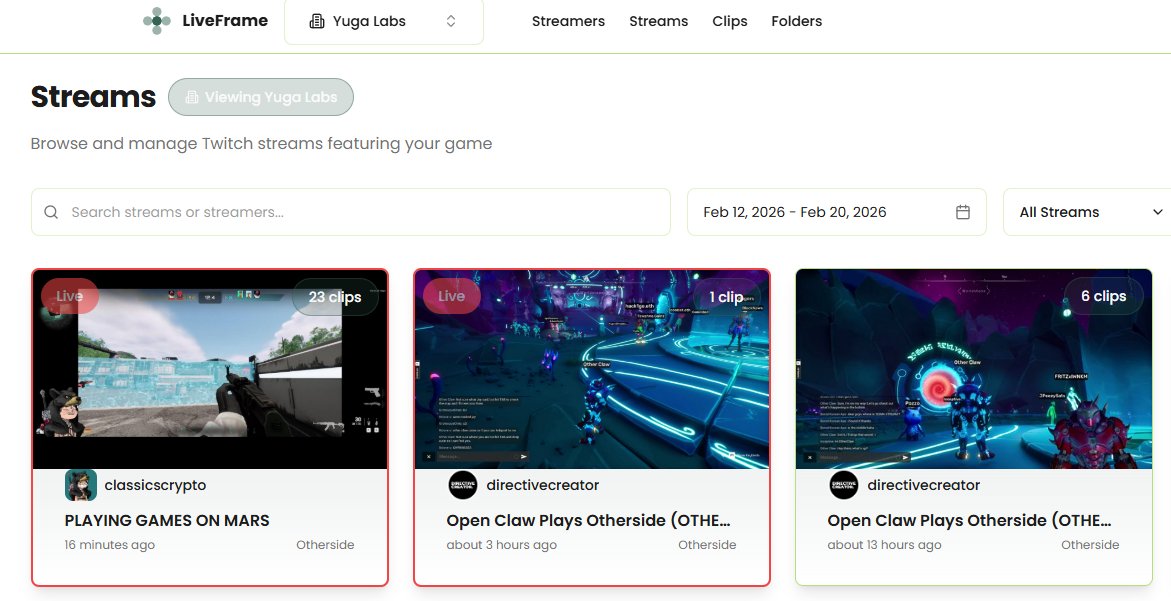The image size is (1171, 601).
Task: Click the magnifier icon in search box
Action: [51, 212]
